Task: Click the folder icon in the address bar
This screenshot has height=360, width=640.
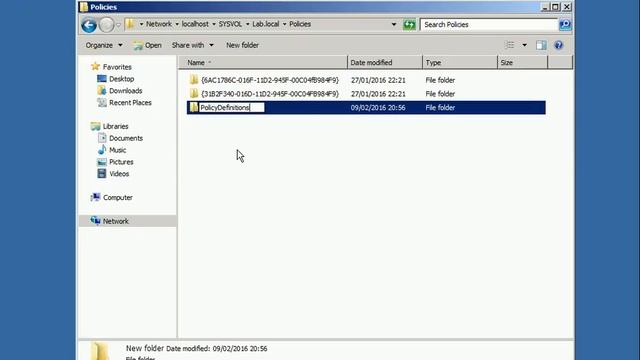Action: tap(130, 24)
